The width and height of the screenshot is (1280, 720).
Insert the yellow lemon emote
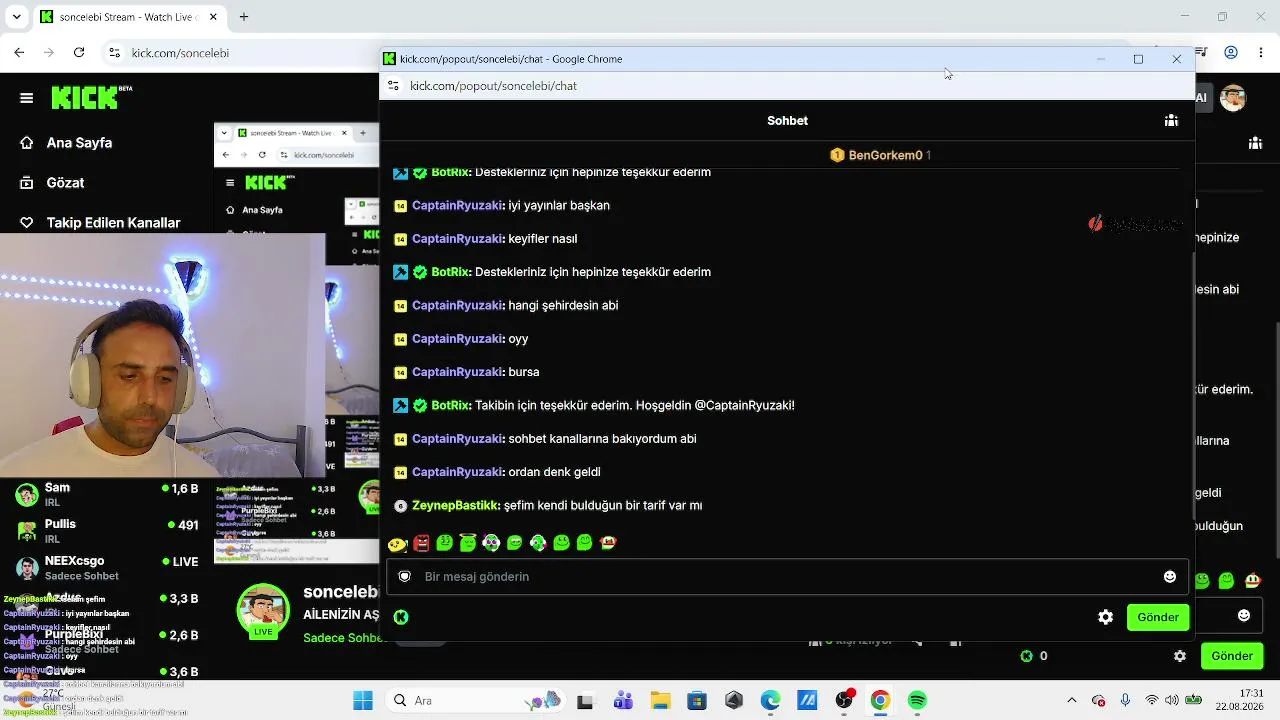point(397,543)
